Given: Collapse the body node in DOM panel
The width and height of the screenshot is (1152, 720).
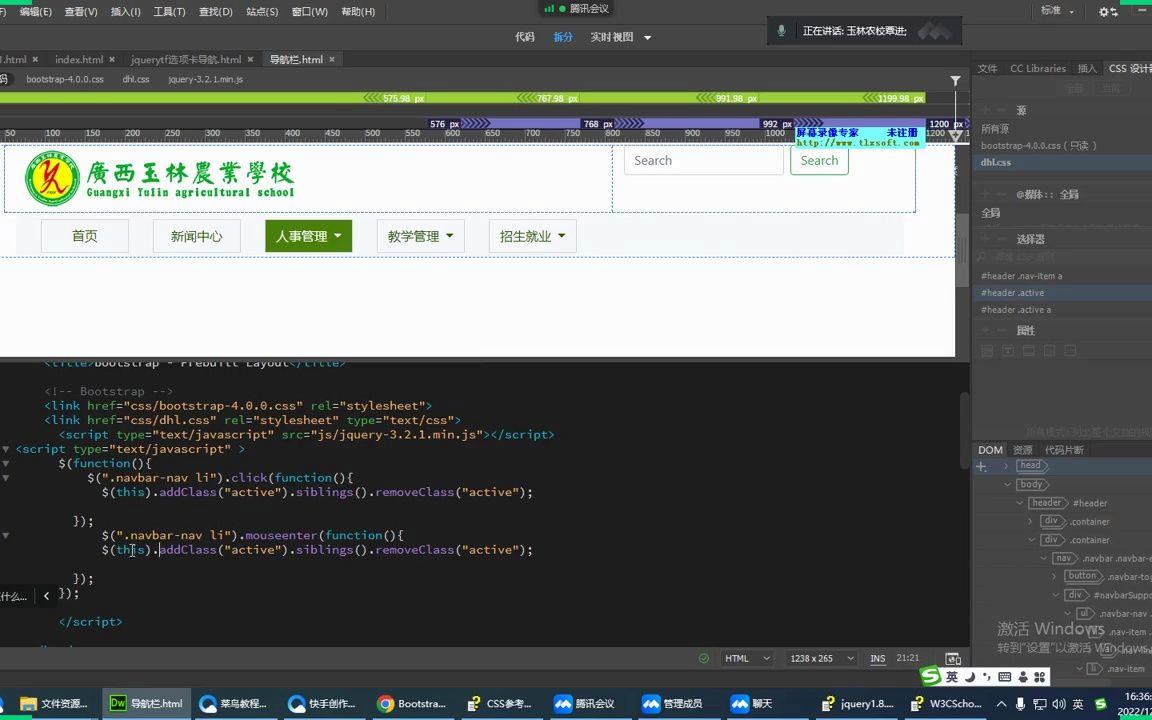Looking at the screenshot, I should coord(1008,484).
